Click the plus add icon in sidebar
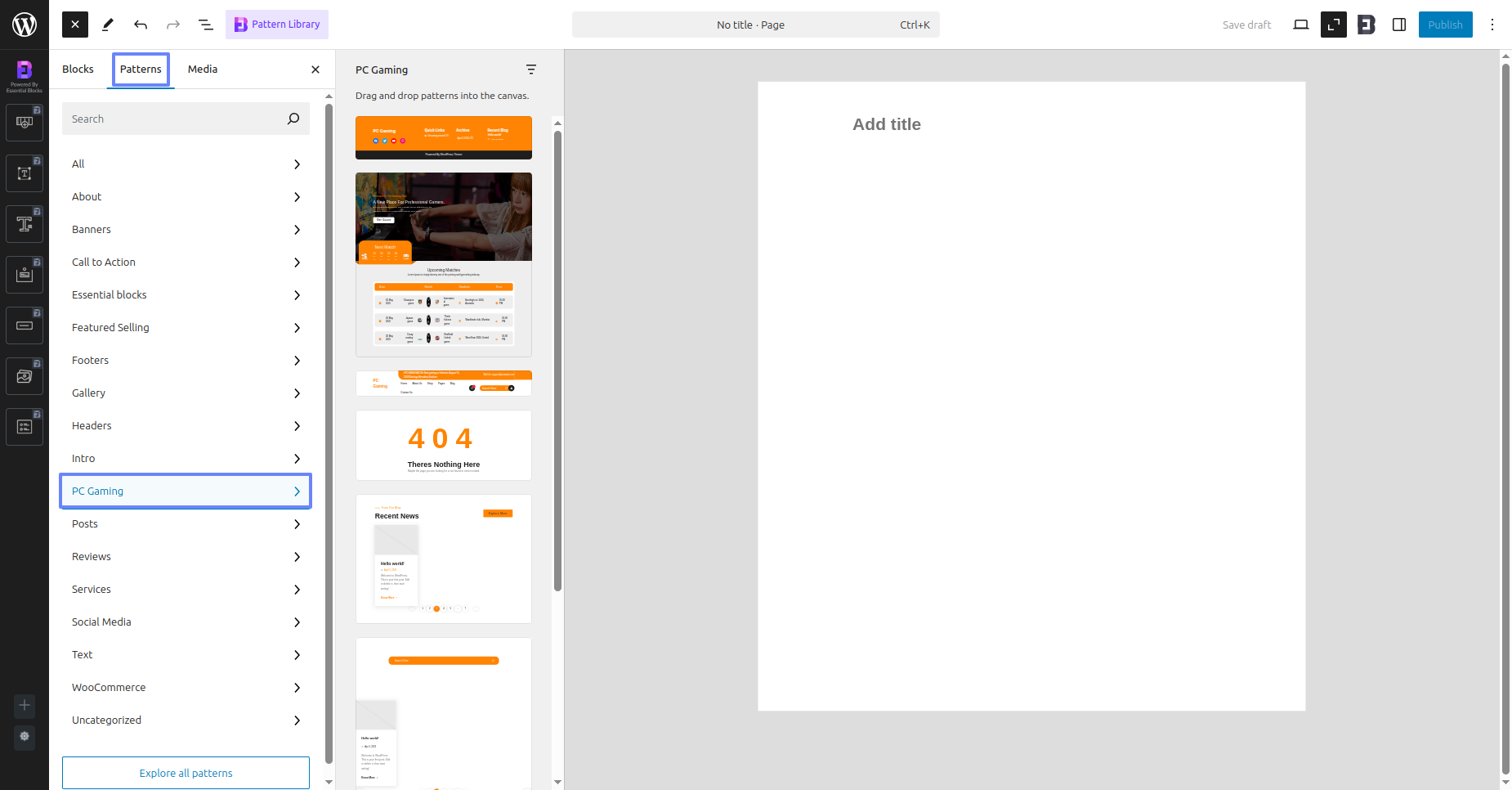 click(25, 705)
